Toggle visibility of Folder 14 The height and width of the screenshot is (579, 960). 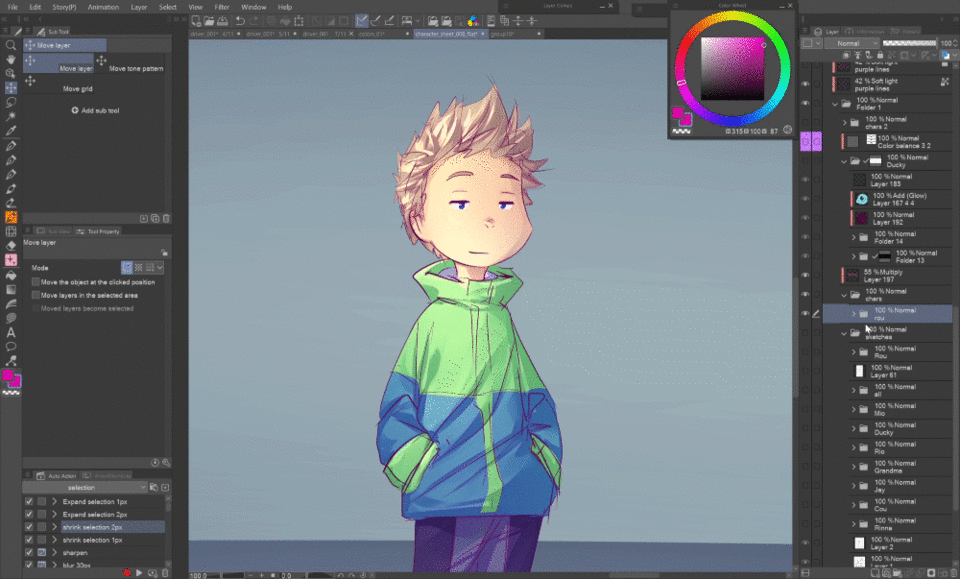[805, 237]
